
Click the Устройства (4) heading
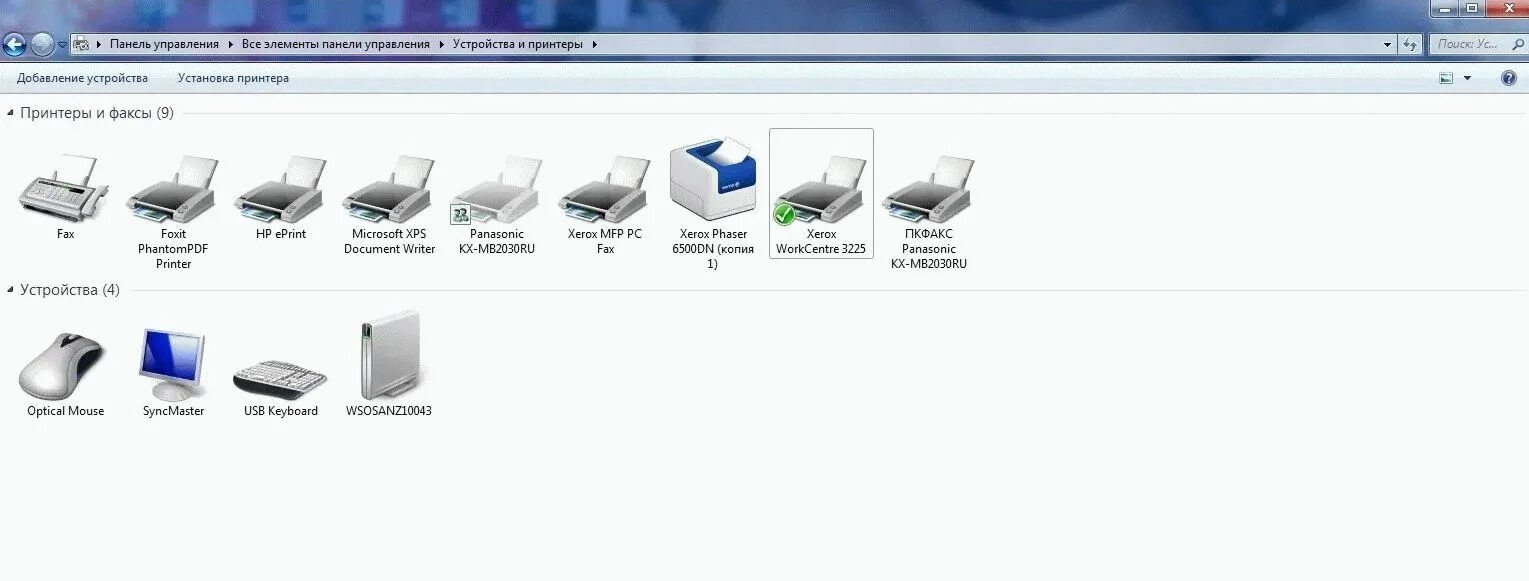[x=70, y=290]
